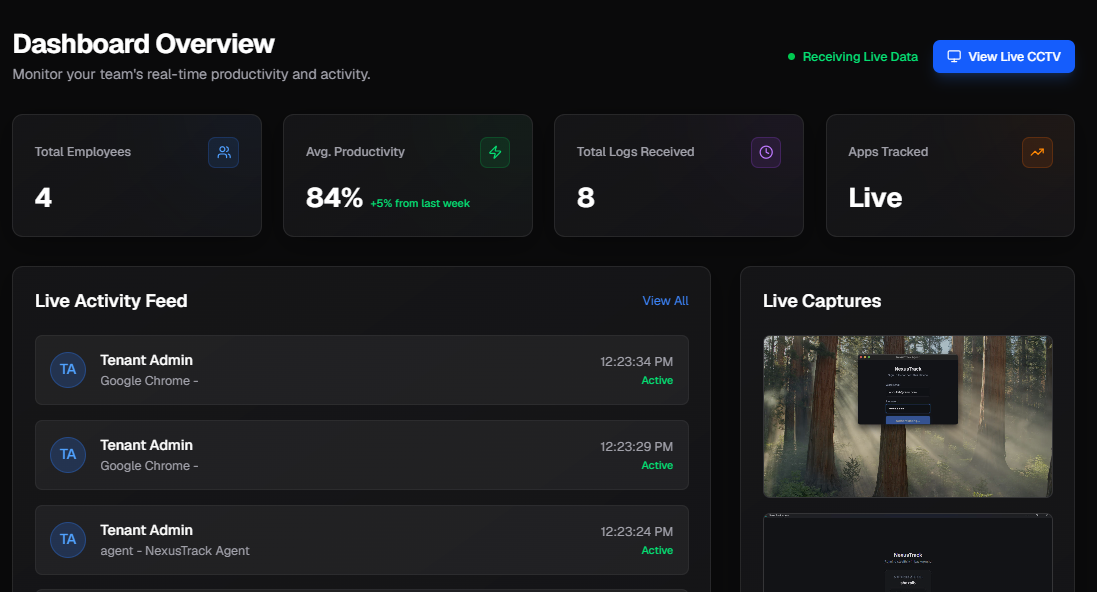Click the TA avatar on 12:23:29 PM entry
Screen dimensions: 1097x592
pos(68,455)
